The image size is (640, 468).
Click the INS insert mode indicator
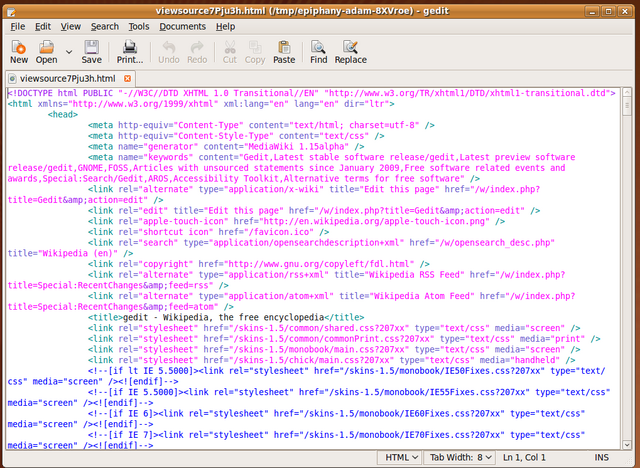[601, 457]
